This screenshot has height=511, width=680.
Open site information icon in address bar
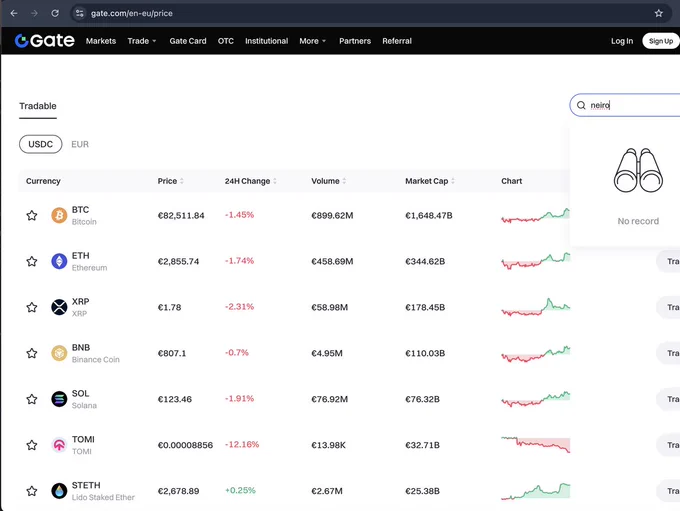pos(80,13)
